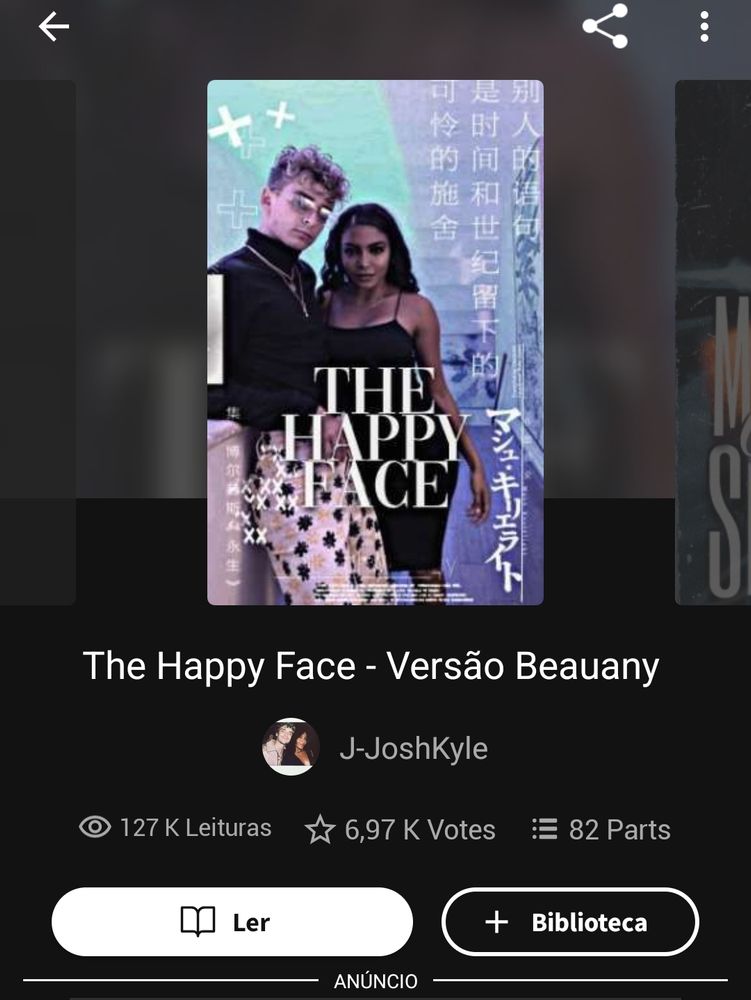This screenshot has height=1000, width=751.
Task: Tap the 127 K Leituras read count
Action: 195,828
